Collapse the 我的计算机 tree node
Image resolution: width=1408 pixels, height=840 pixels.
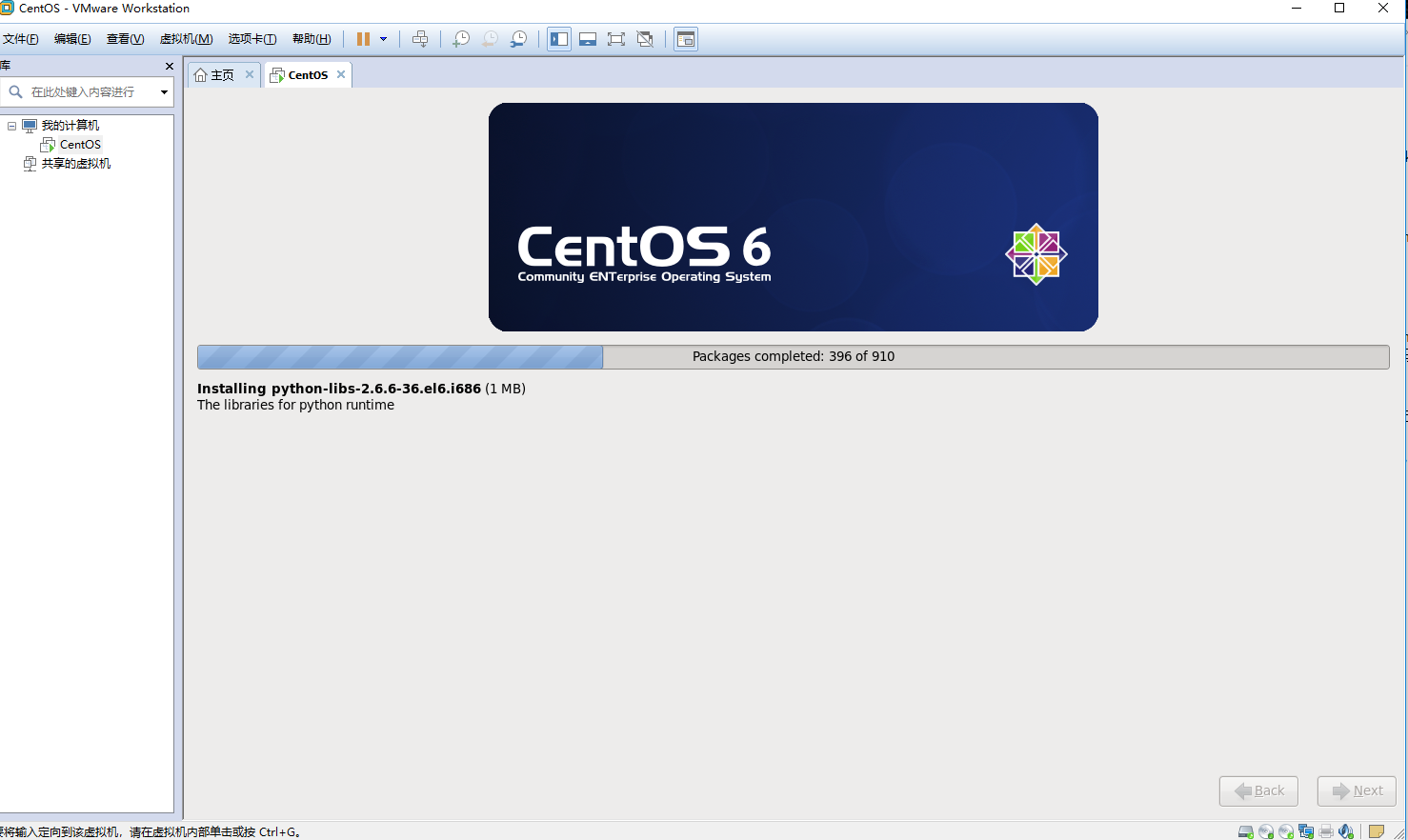point(11,126)
